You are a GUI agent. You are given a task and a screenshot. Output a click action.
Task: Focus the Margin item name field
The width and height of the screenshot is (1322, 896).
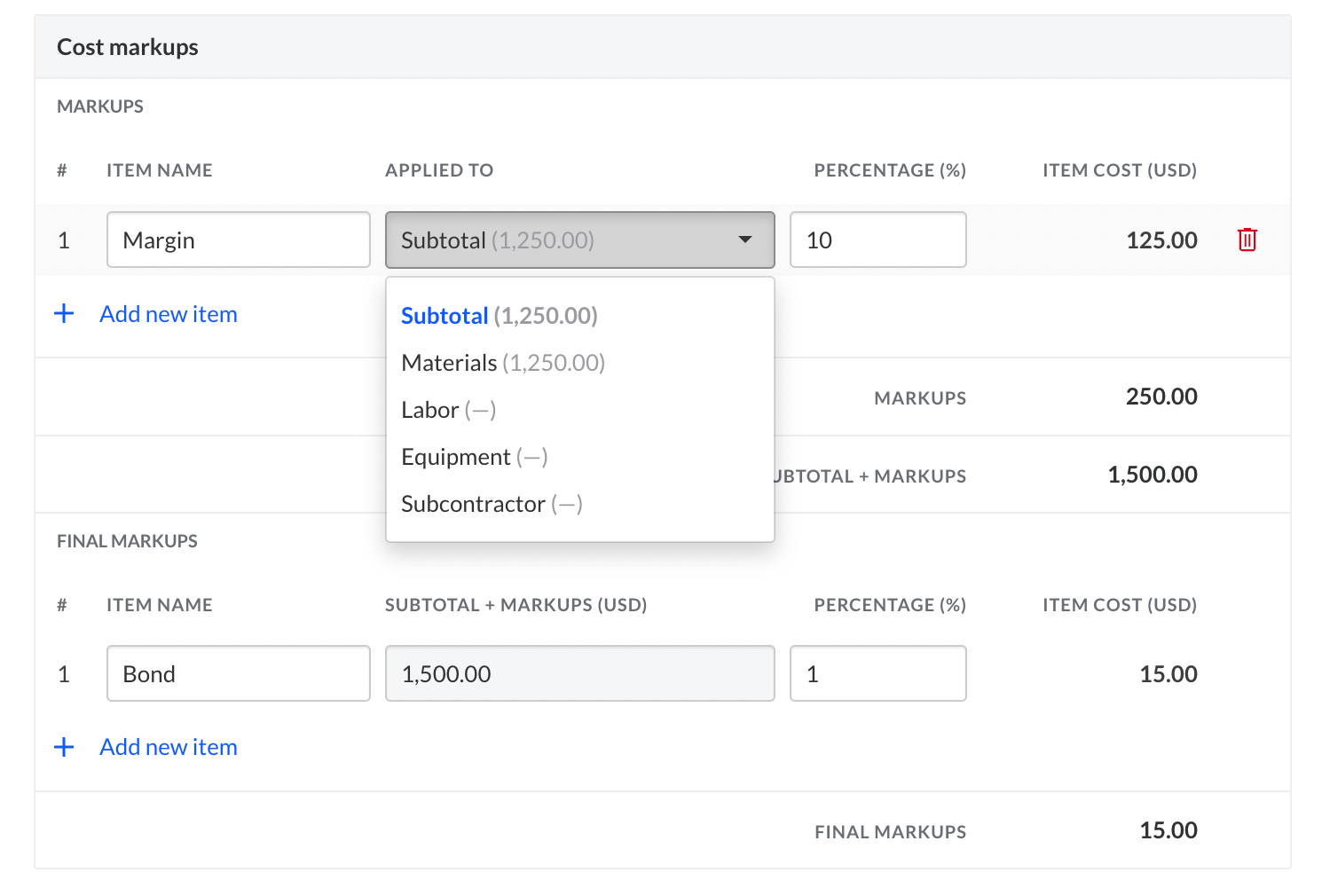pyautogui.click(x=238, y=240)
